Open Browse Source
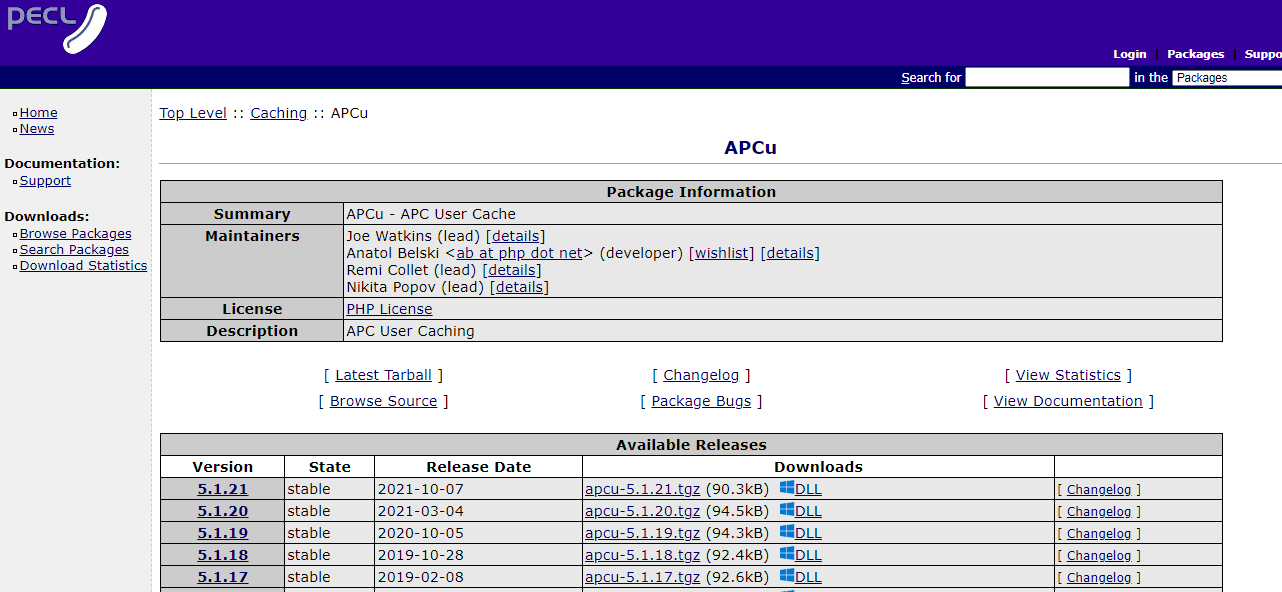The image size is (1282, 592). click(383, 400)
